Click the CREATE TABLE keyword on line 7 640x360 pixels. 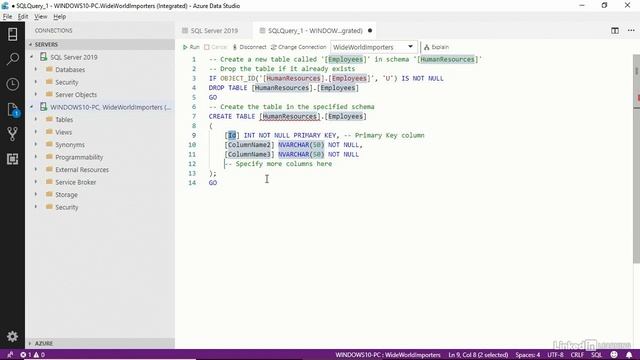[232, 116]
